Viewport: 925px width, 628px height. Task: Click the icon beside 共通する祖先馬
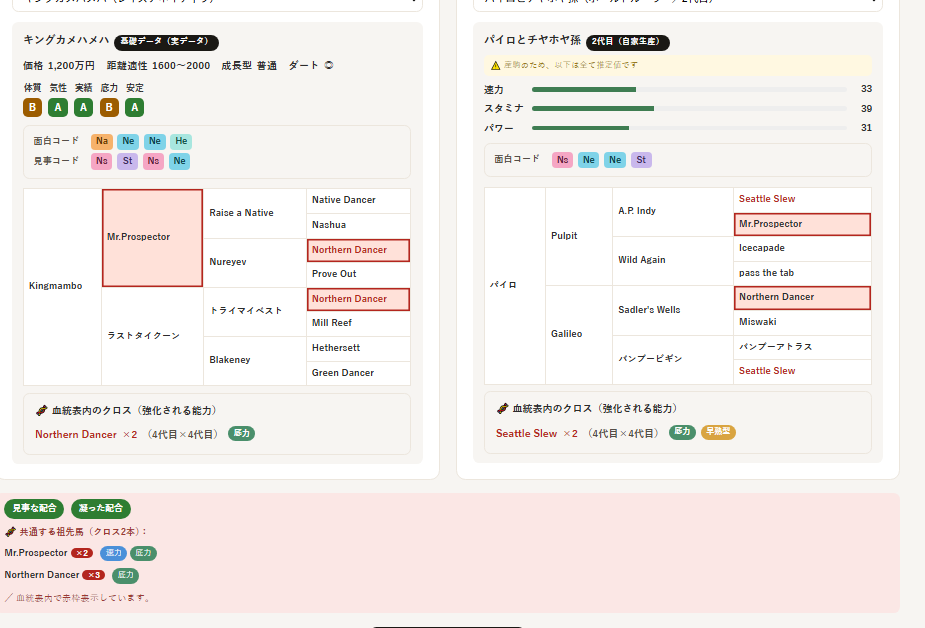click(x=10, y=532)
